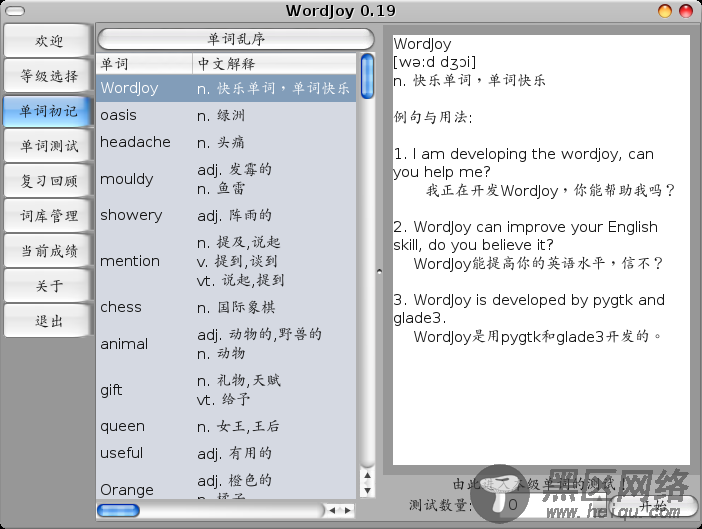Open the 单词测试 word test section
The width and height of the screenshot is (702, 529).
coord(48,146)
